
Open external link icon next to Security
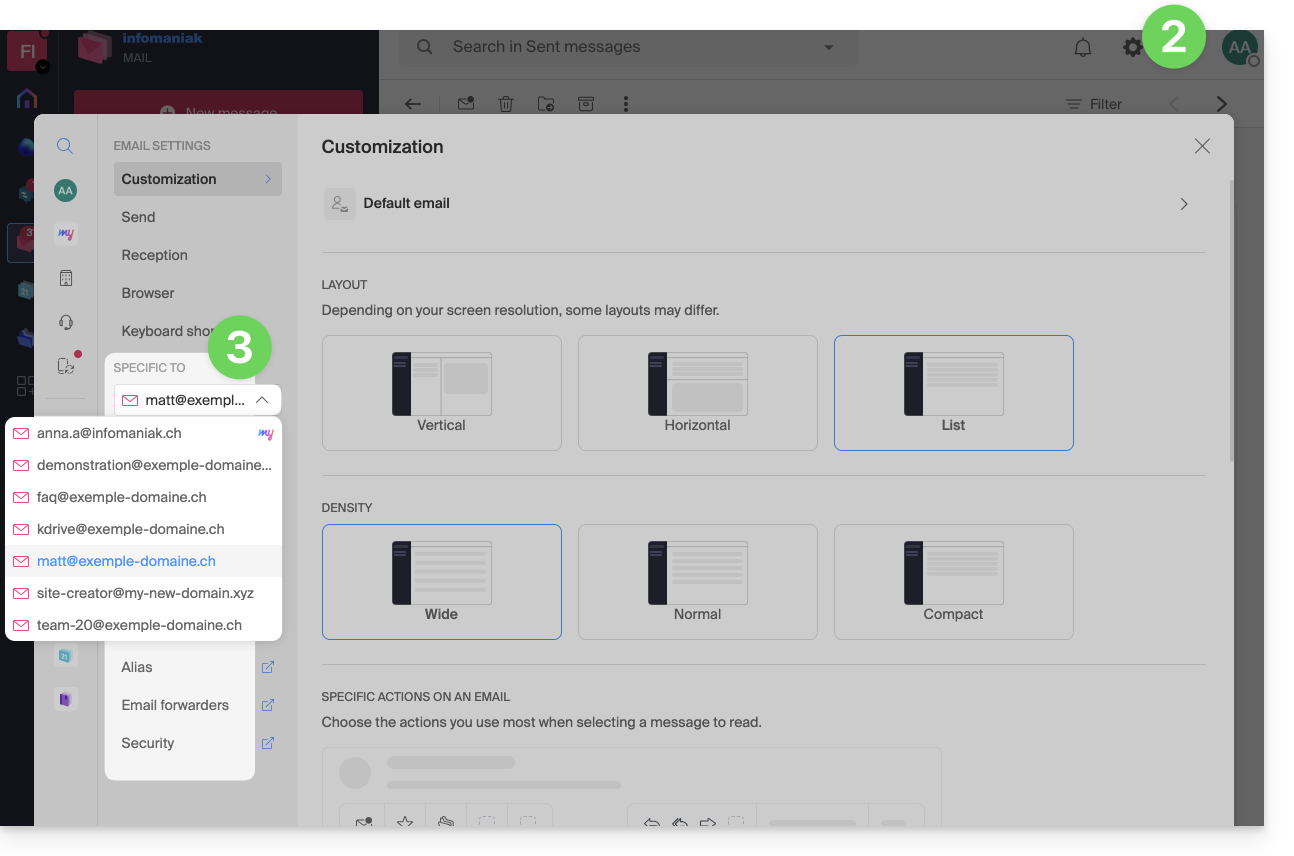(268, 743)
